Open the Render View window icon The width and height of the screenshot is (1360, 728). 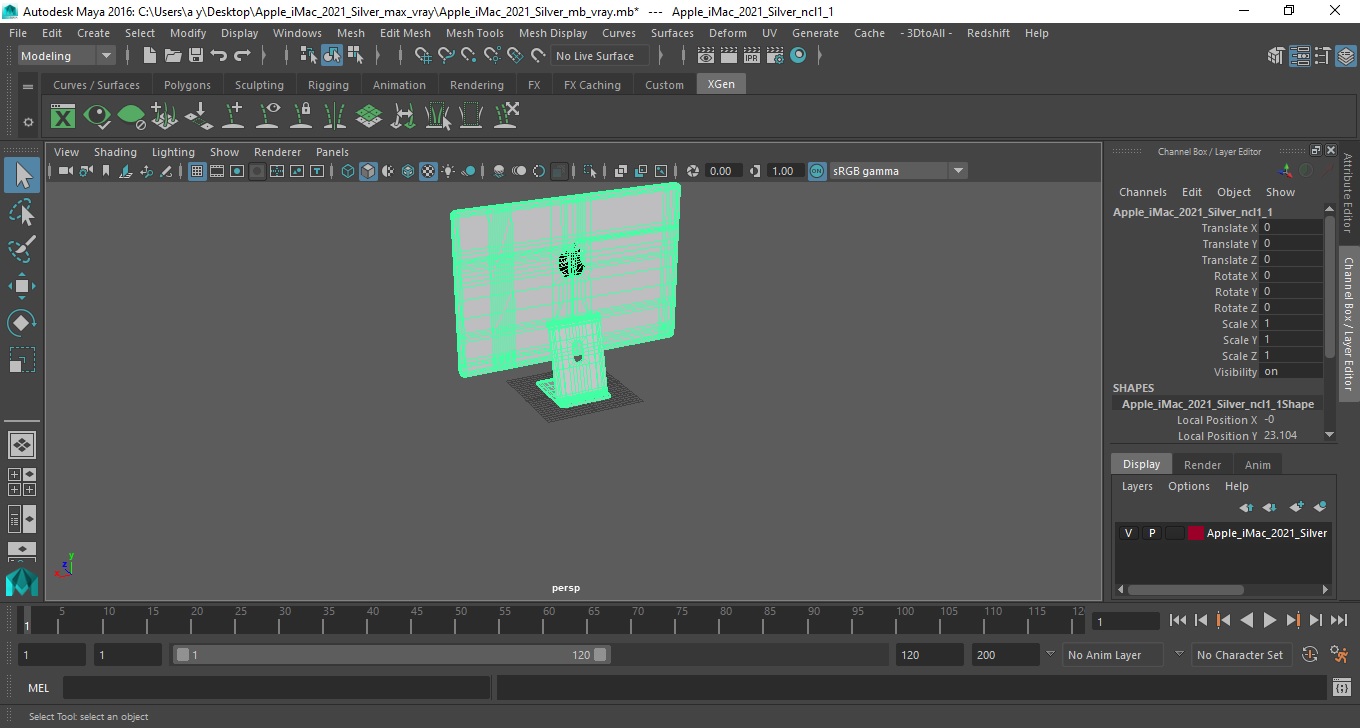[706, 56]
